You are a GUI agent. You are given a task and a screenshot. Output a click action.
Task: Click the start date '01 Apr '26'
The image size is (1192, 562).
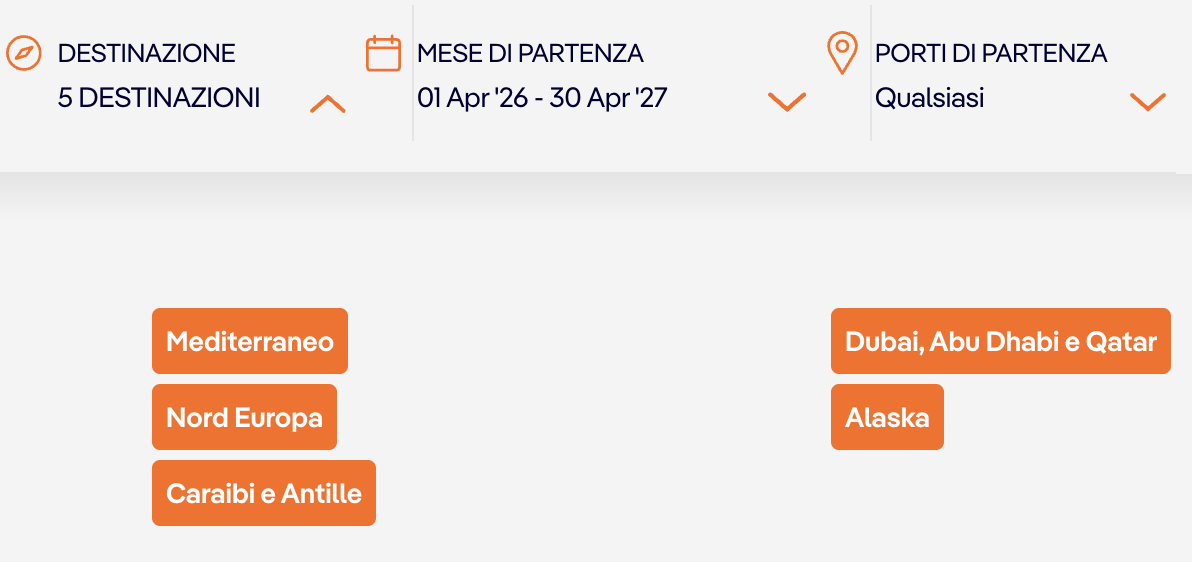pos(472,98)
